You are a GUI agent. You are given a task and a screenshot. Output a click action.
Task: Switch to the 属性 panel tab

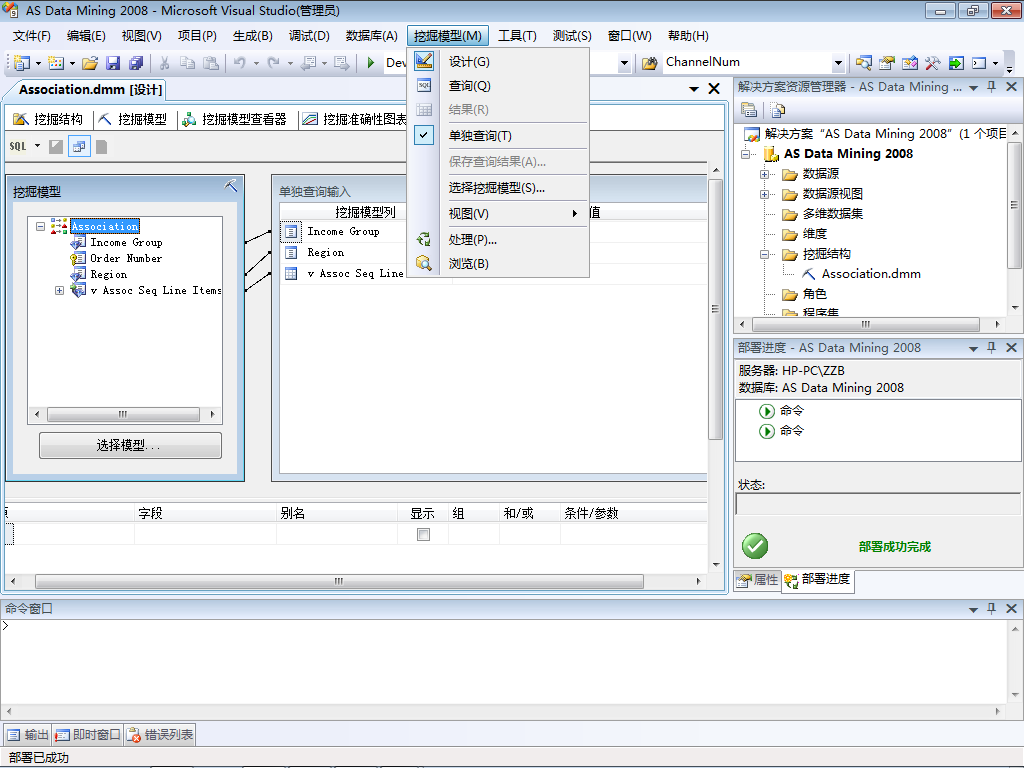[758, 579]
